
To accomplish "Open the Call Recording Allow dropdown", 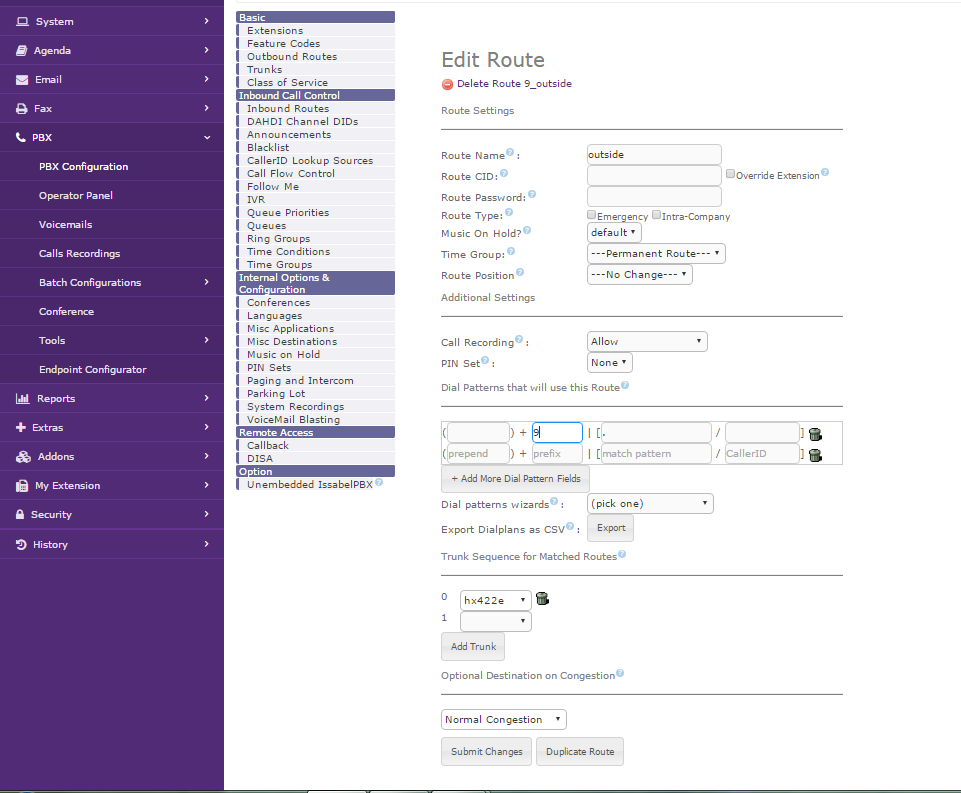I will pos(646,342).
